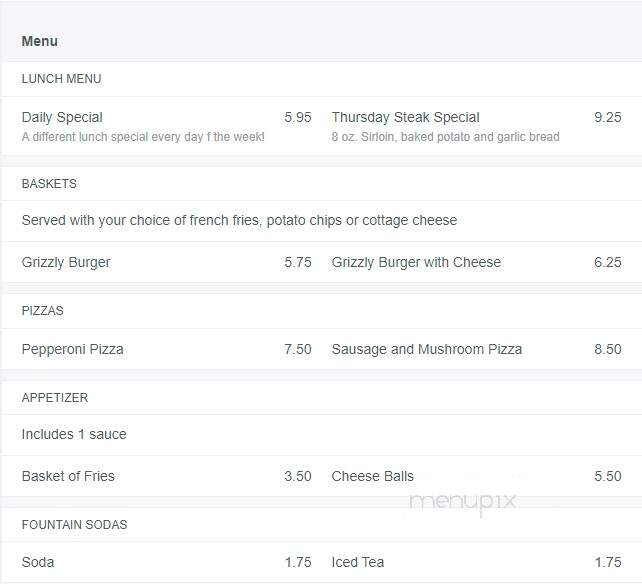Click the FOUNTAIN SODAS section header
This screenshot has width=642, height=584.
click(75, 524)
